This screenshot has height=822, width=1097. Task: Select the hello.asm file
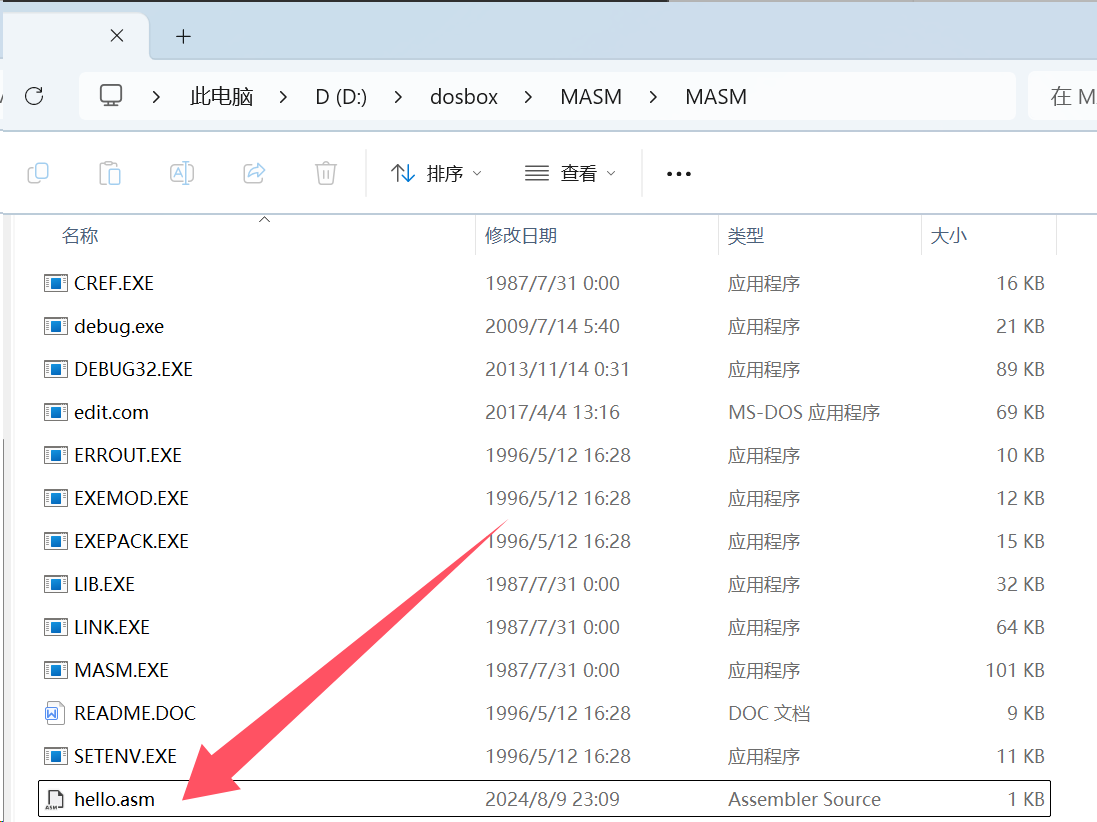(114, 799)
